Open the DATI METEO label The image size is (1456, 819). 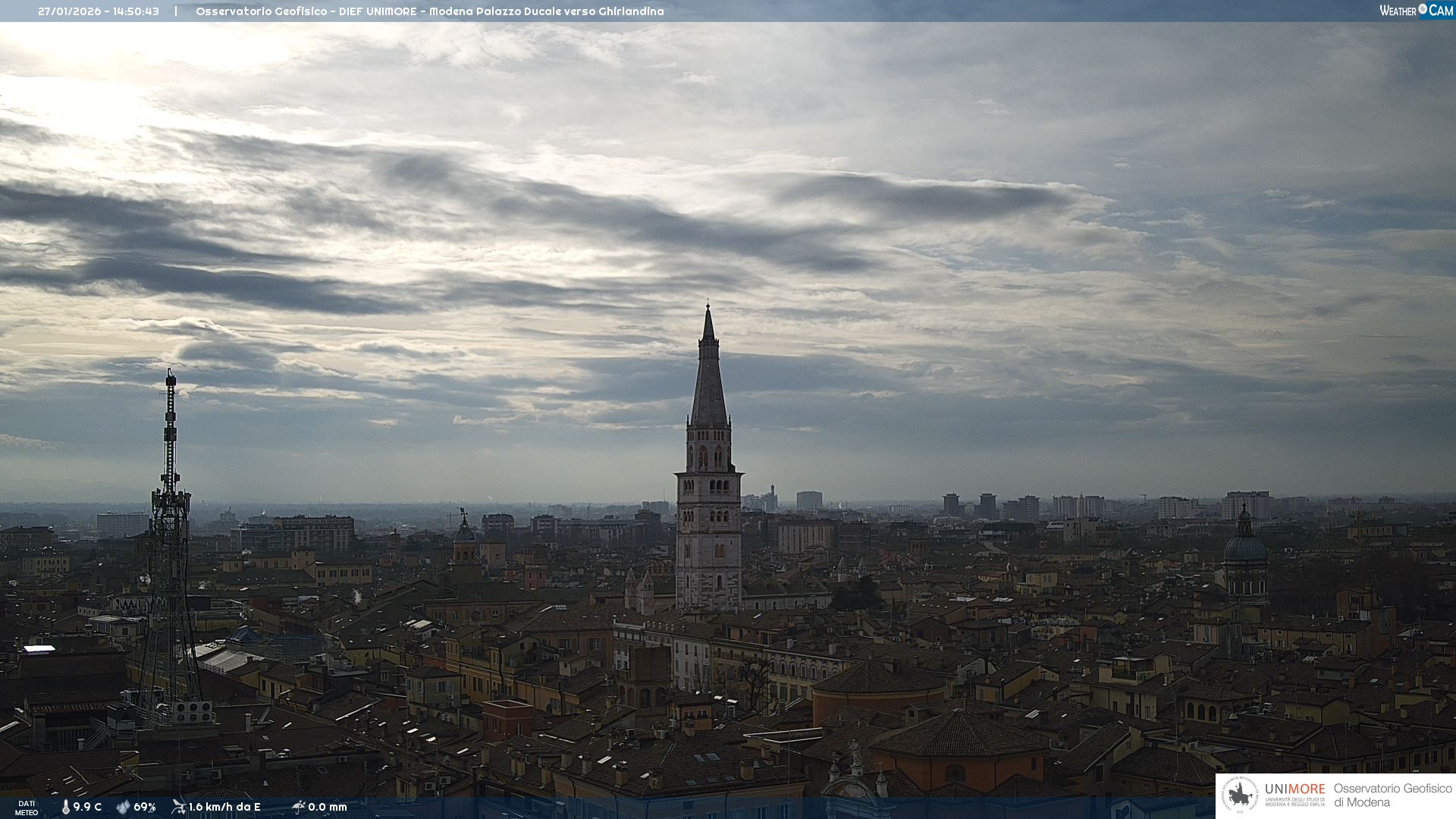(27, 808)
